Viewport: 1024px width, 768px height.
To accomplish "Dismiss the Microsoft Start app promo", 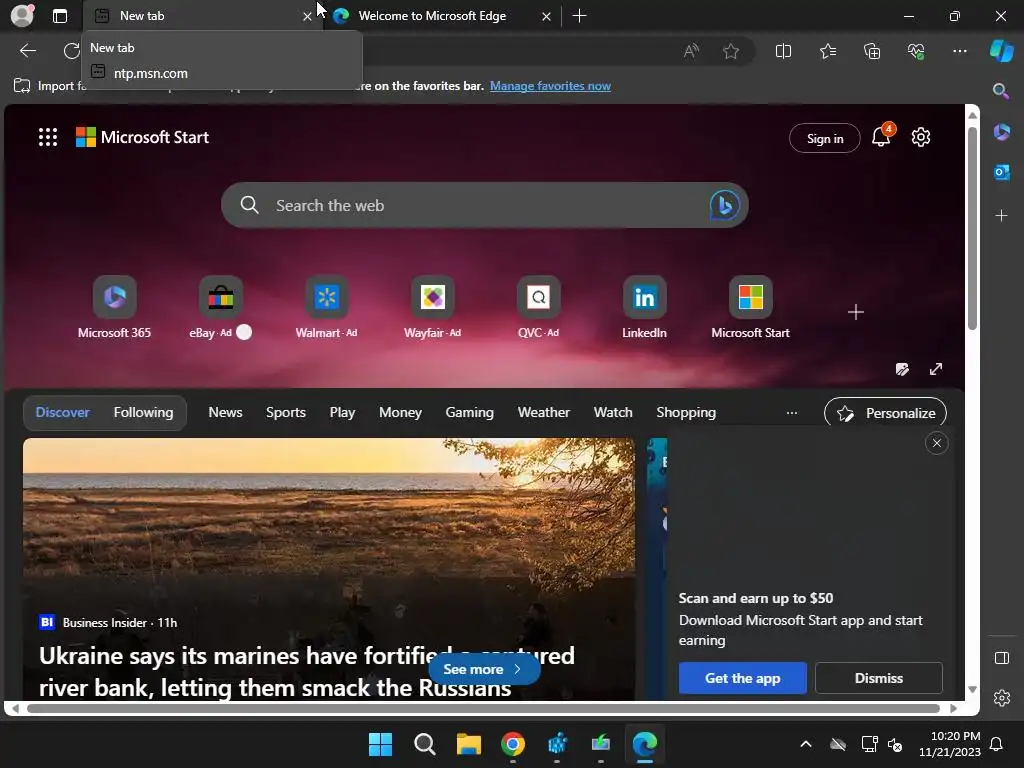I will [879, 678].
